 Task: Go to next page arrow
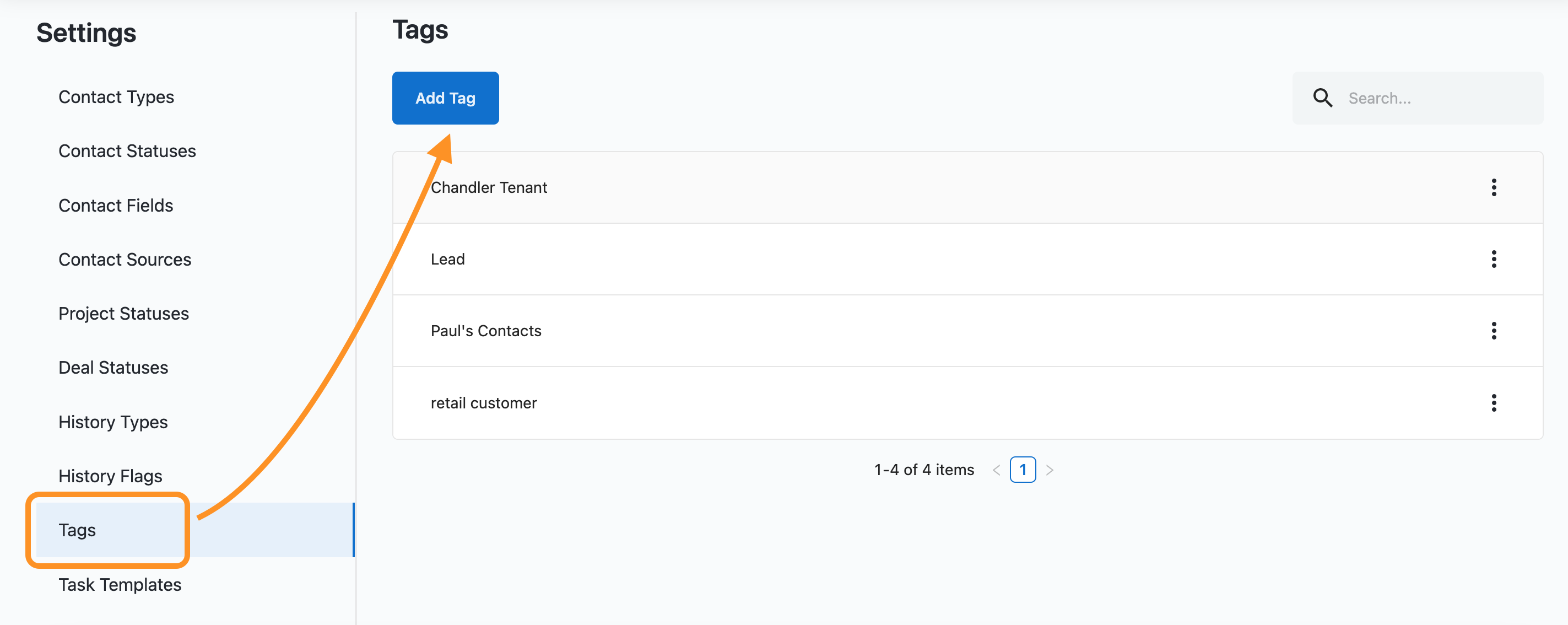(x=1050, y=470)
